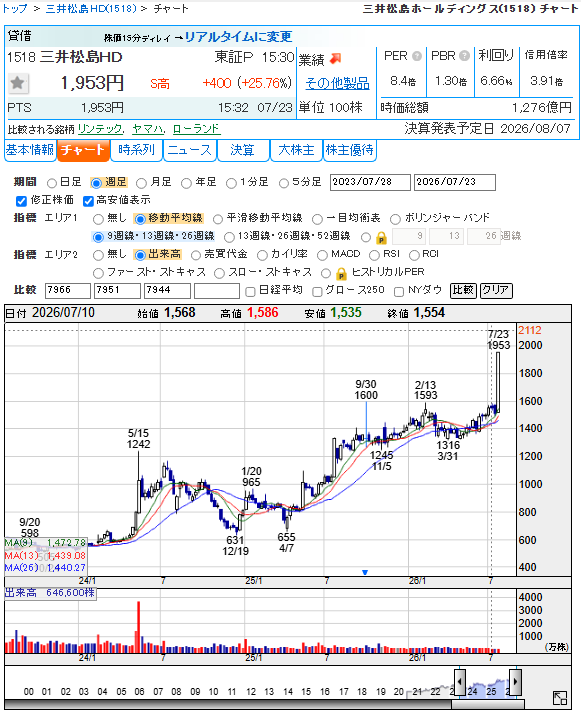This screenshot has height=714, width=581.
Task: Enable NYダウ comparison checkbox
Action: pyautogui.click(x=399, y=291)
